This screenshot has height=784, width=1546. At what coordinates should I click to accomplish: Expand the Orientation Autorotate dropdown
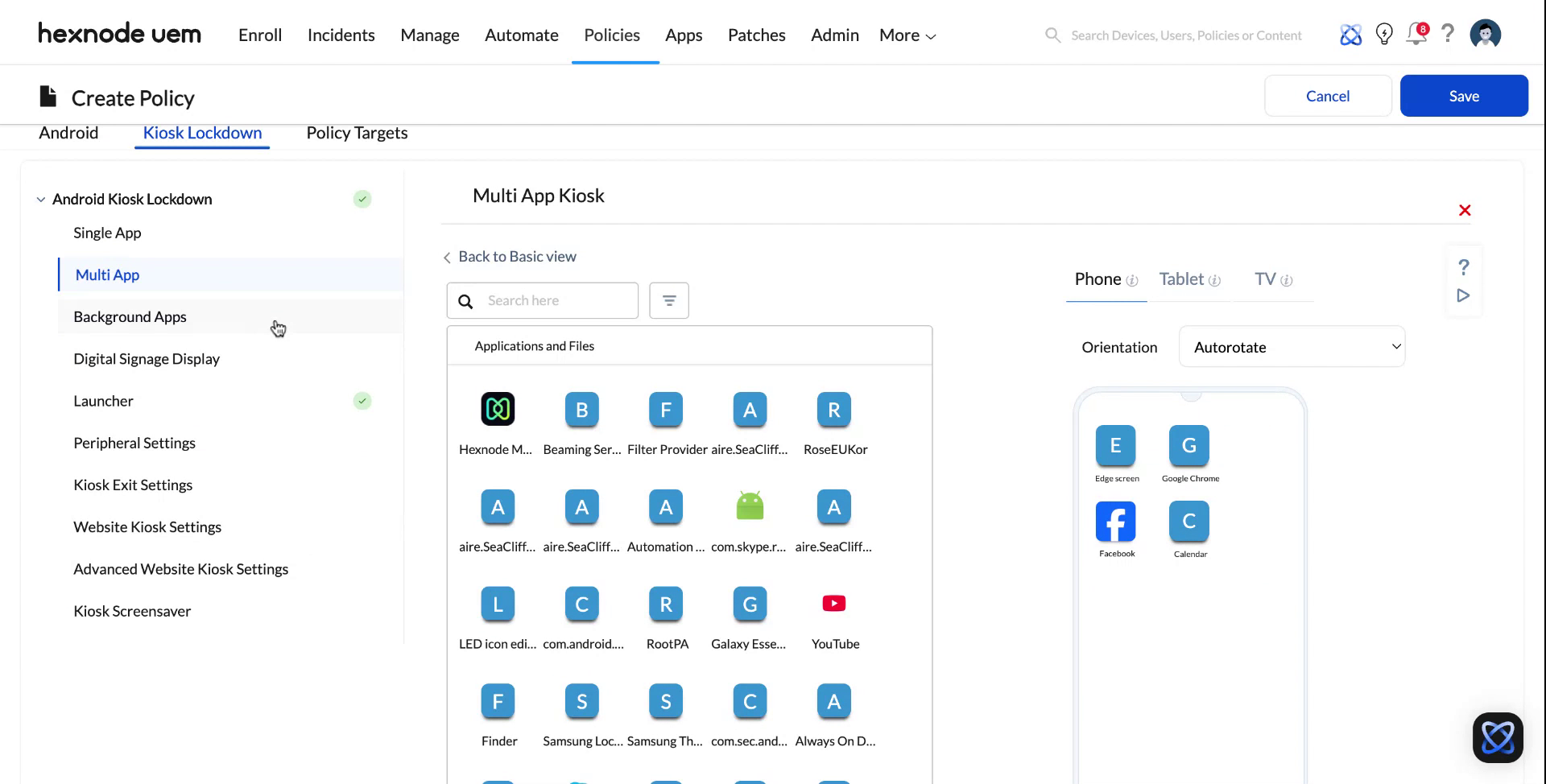[1292, 346]
